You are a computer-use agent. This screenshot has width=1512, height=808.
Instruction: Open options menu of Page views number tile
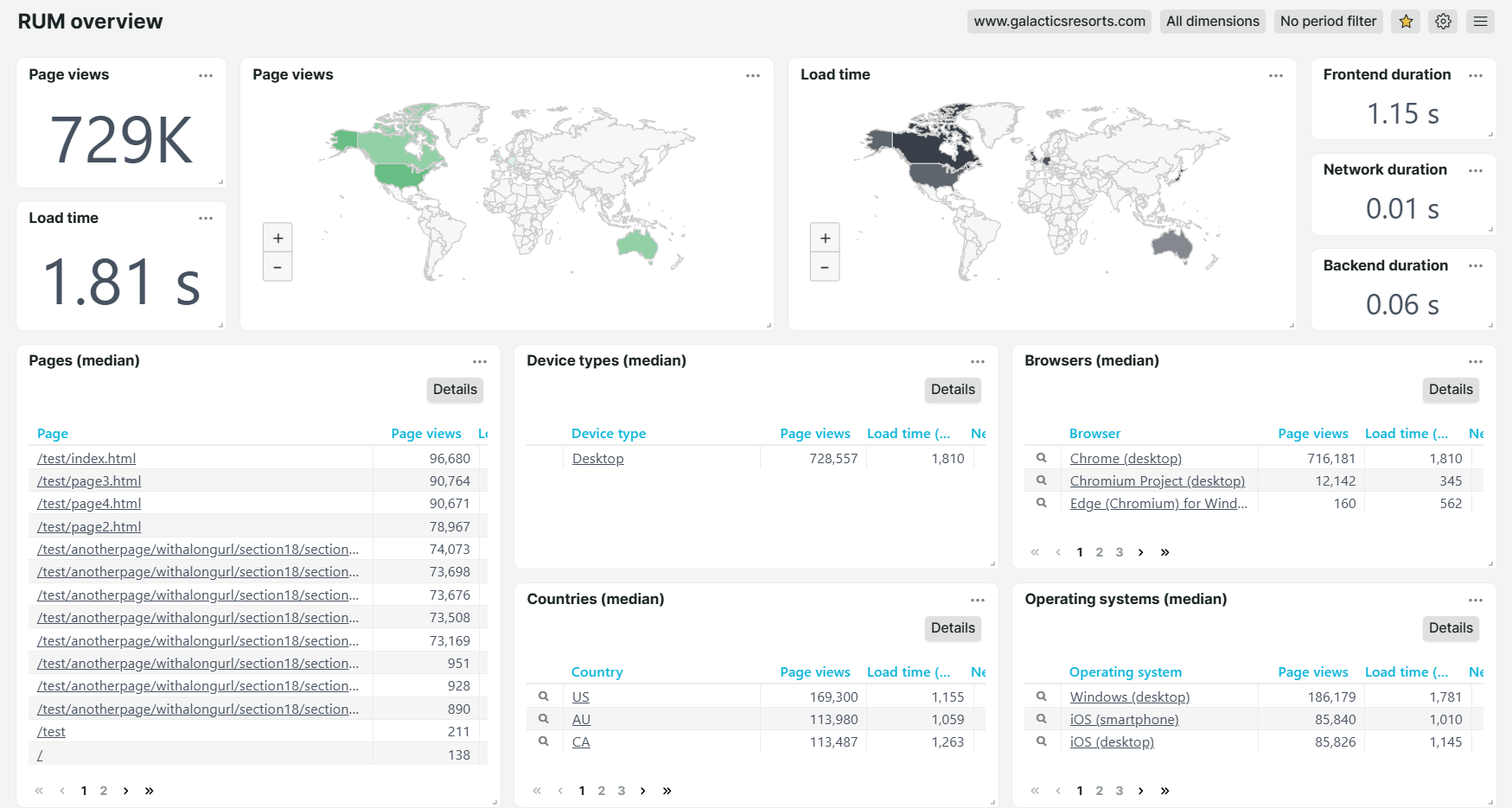pyautogui.click(x=206, y=75)
